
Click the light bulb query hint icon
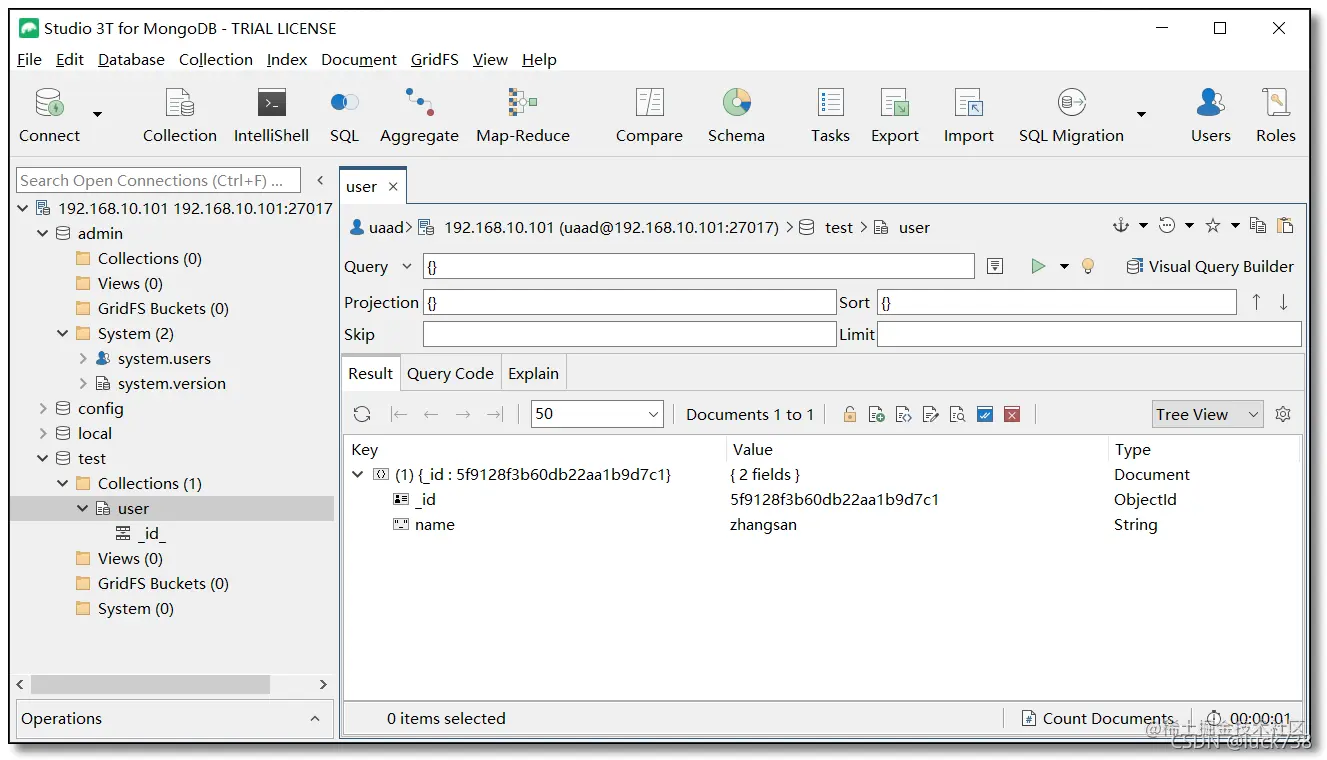point(1088,266)
